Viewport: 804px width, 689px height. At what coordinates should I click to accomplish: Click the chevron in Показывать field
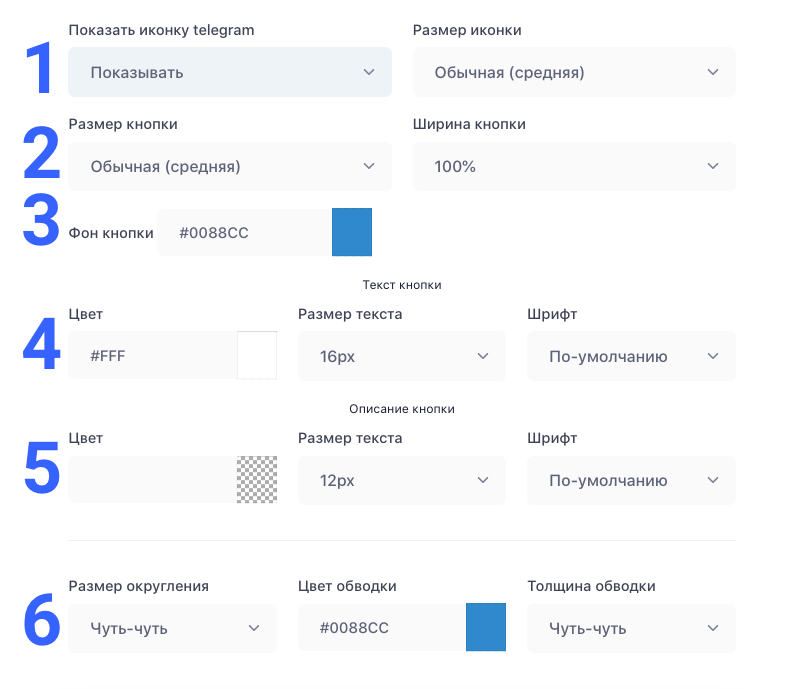tap(369, 72)
